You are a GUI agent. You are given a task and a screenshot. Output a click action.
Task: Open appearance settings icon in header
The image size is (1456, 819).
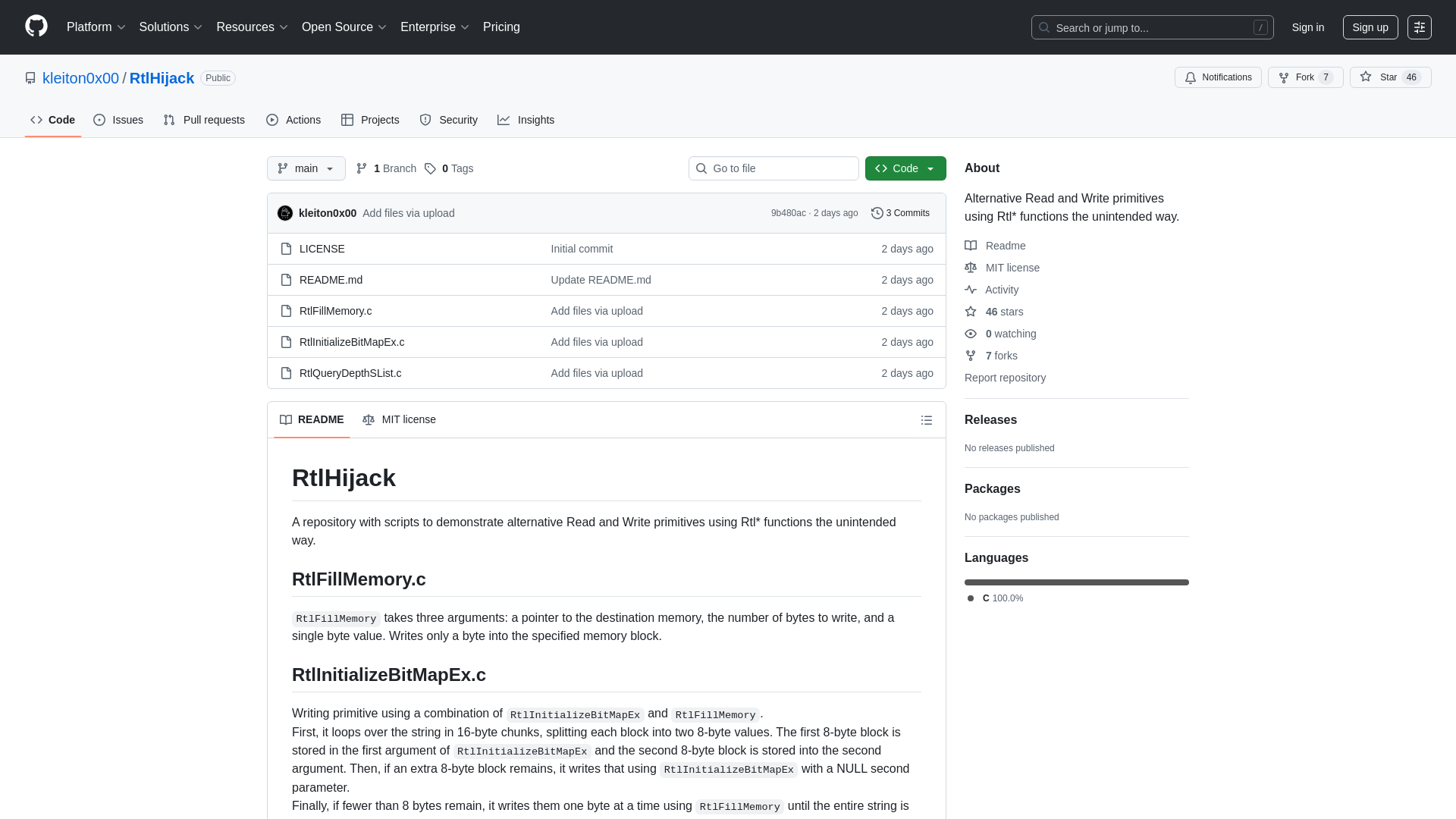point(1419,27)
